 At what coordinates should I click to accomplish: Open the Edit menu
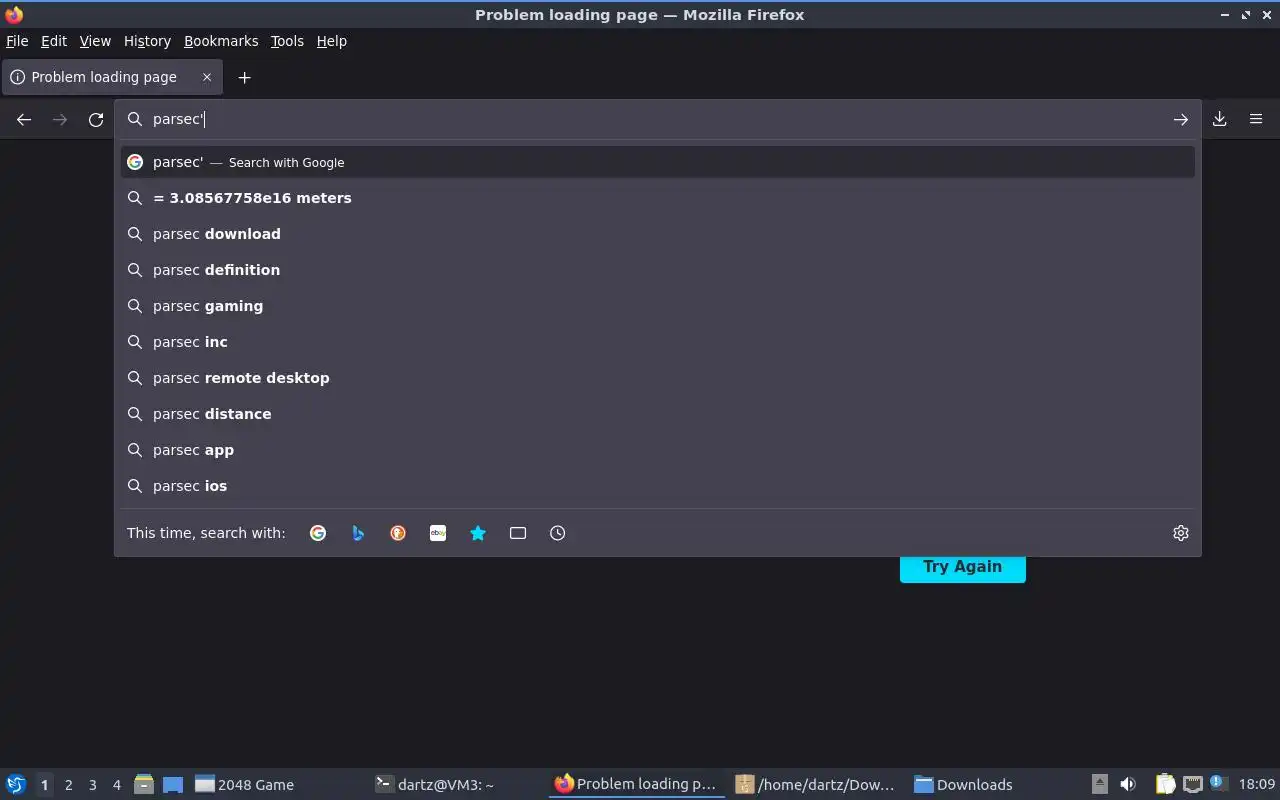tap(54, 41)
